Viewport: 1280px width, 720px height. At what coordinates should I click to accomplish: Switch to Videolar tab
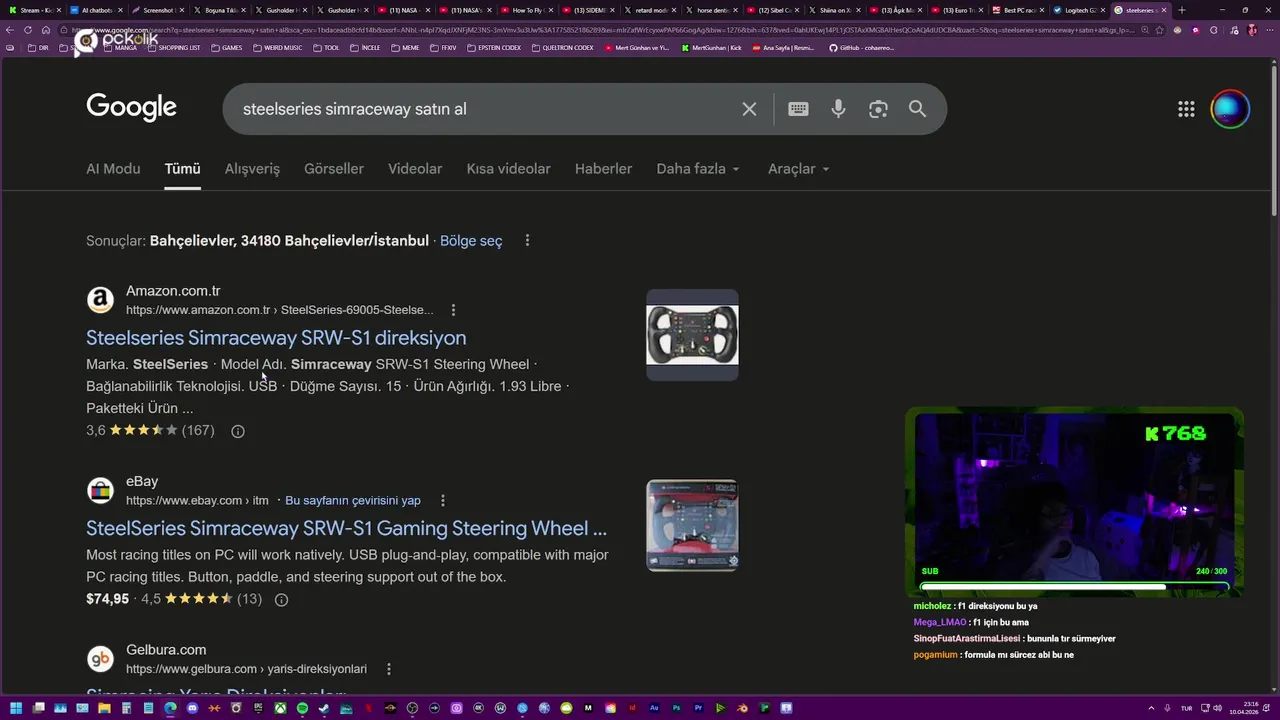415,169
